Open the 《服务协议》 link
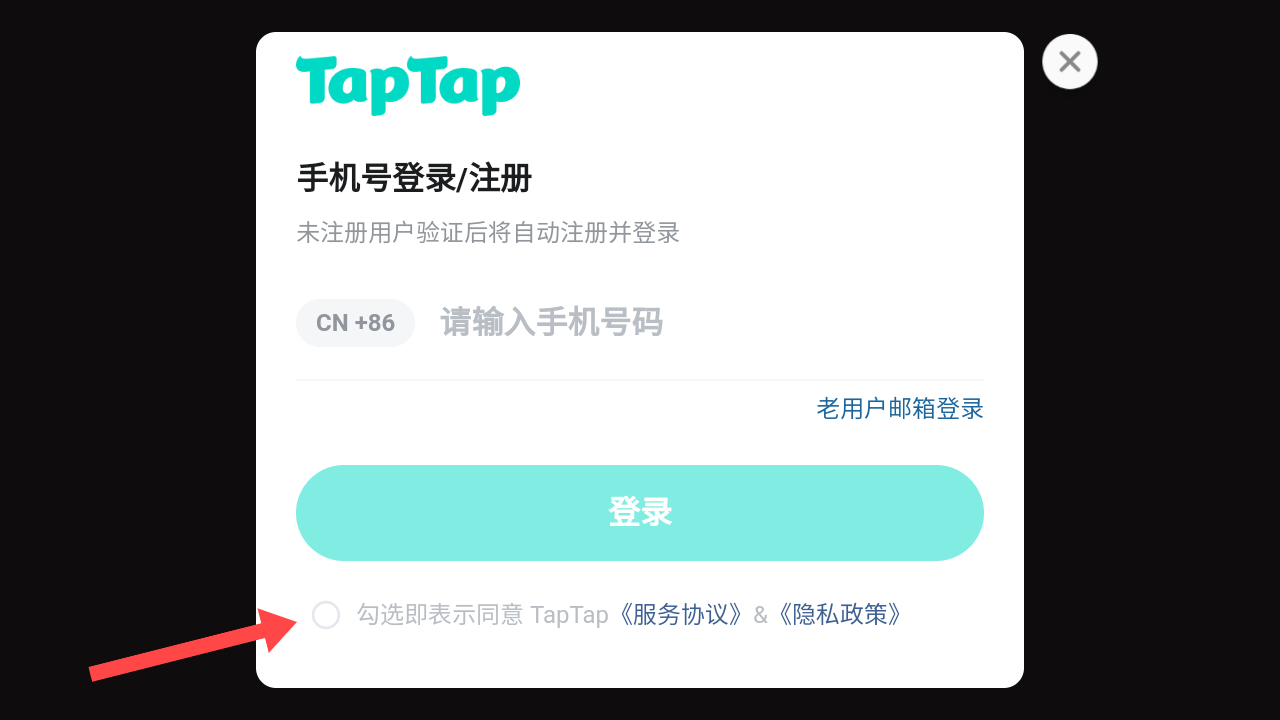Image resolution: width=1280 pixels, height=720 pixels. [680, 615]
